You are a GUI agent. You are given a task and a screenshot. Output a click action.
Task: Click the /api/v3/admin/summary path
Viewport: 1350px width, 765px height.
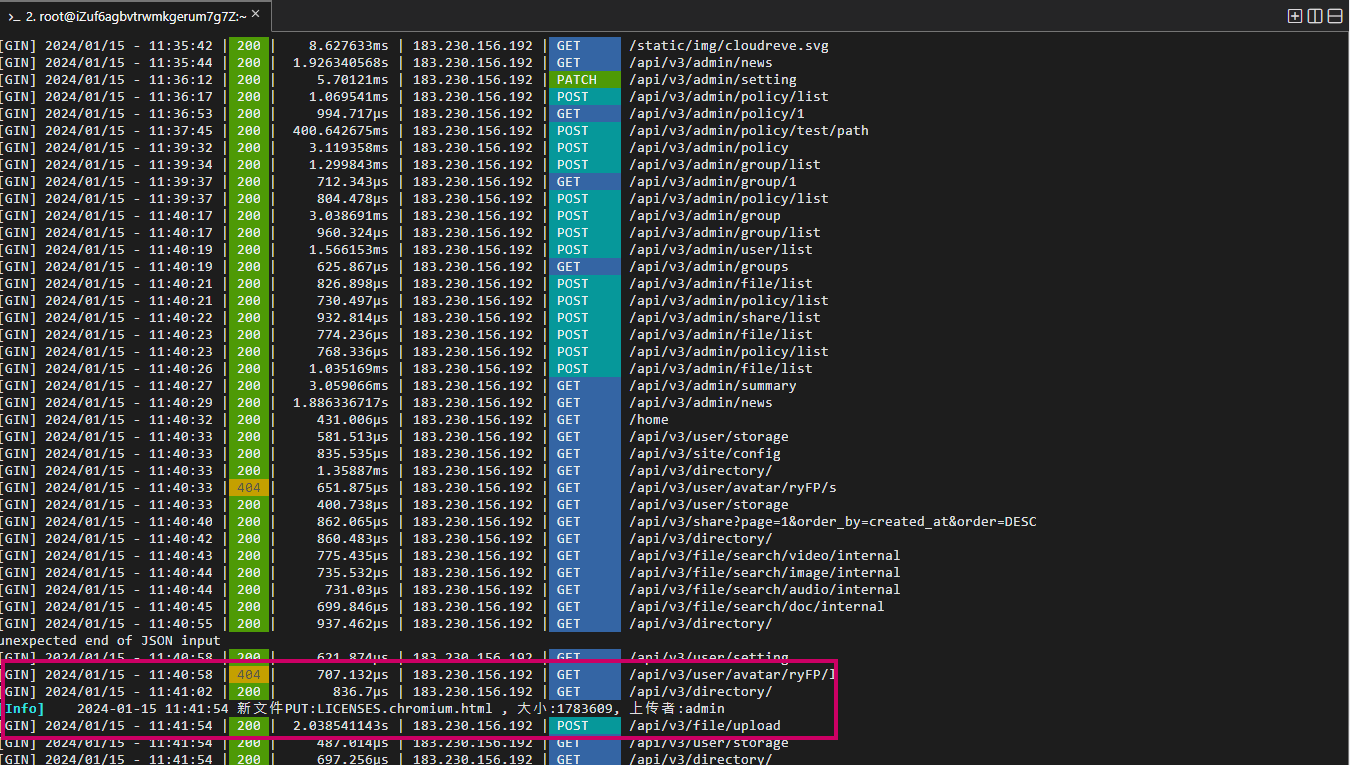click(713, 386)
